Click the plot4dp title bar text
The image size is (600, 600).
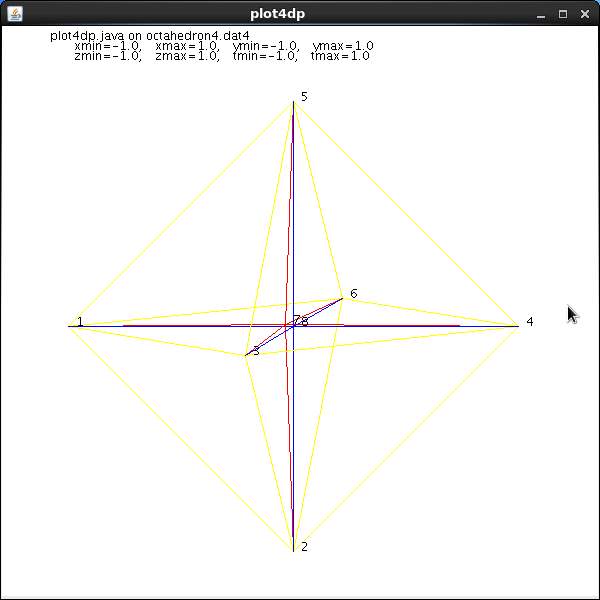click(x=277, y=14)
